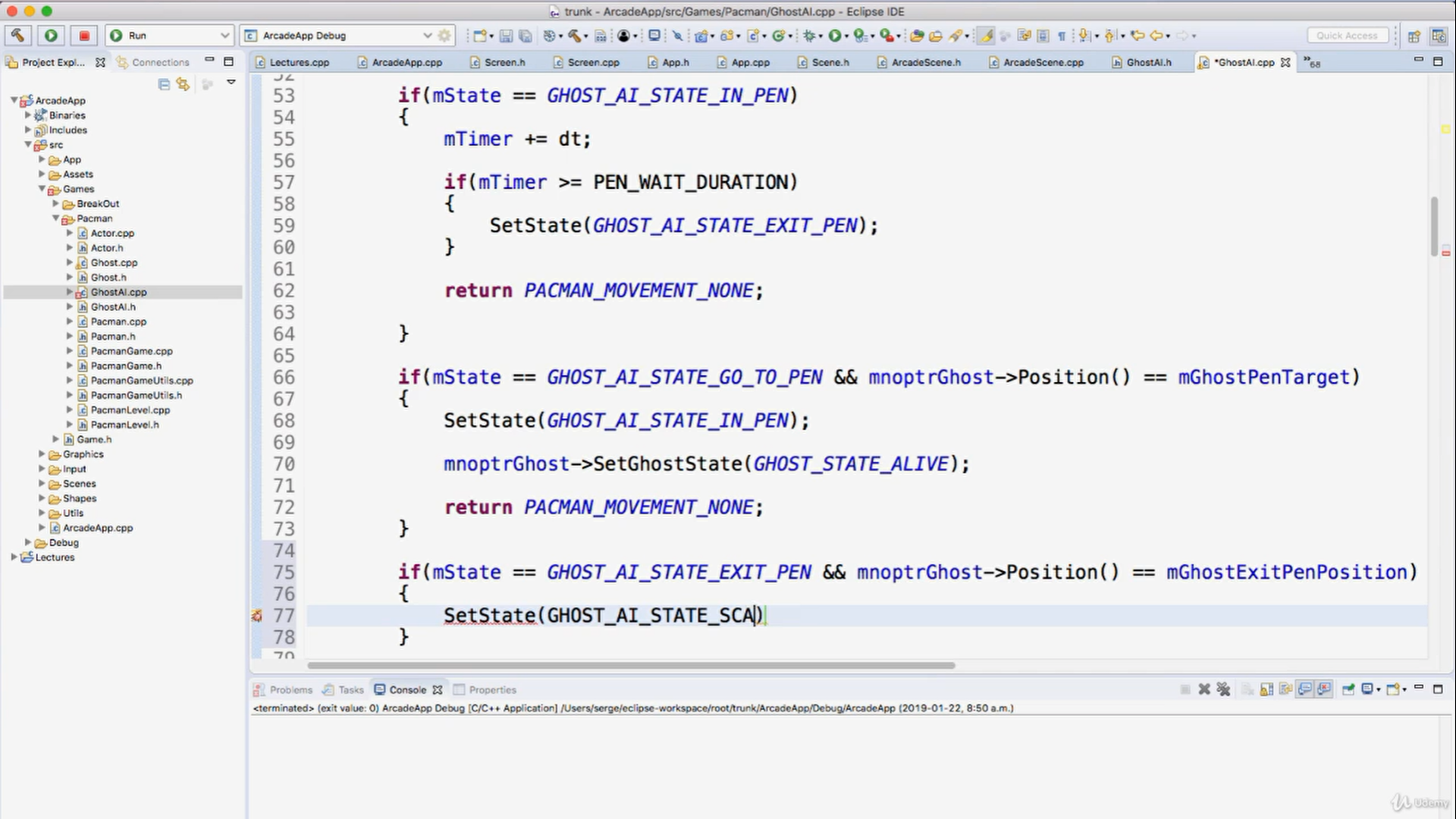Viewport: 1456px width, 819px height.
Task: Switch to GhostAI.h editor tab
Action: pos(1142,62)
